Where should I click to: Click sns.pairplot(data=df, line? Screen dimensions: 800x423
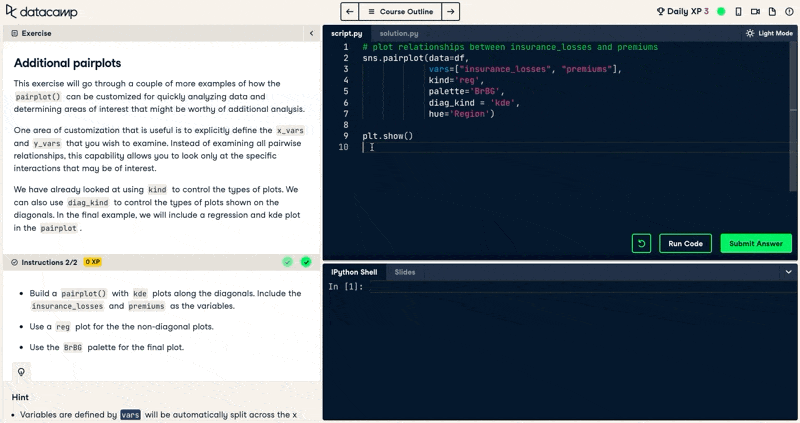click(415, 58)
